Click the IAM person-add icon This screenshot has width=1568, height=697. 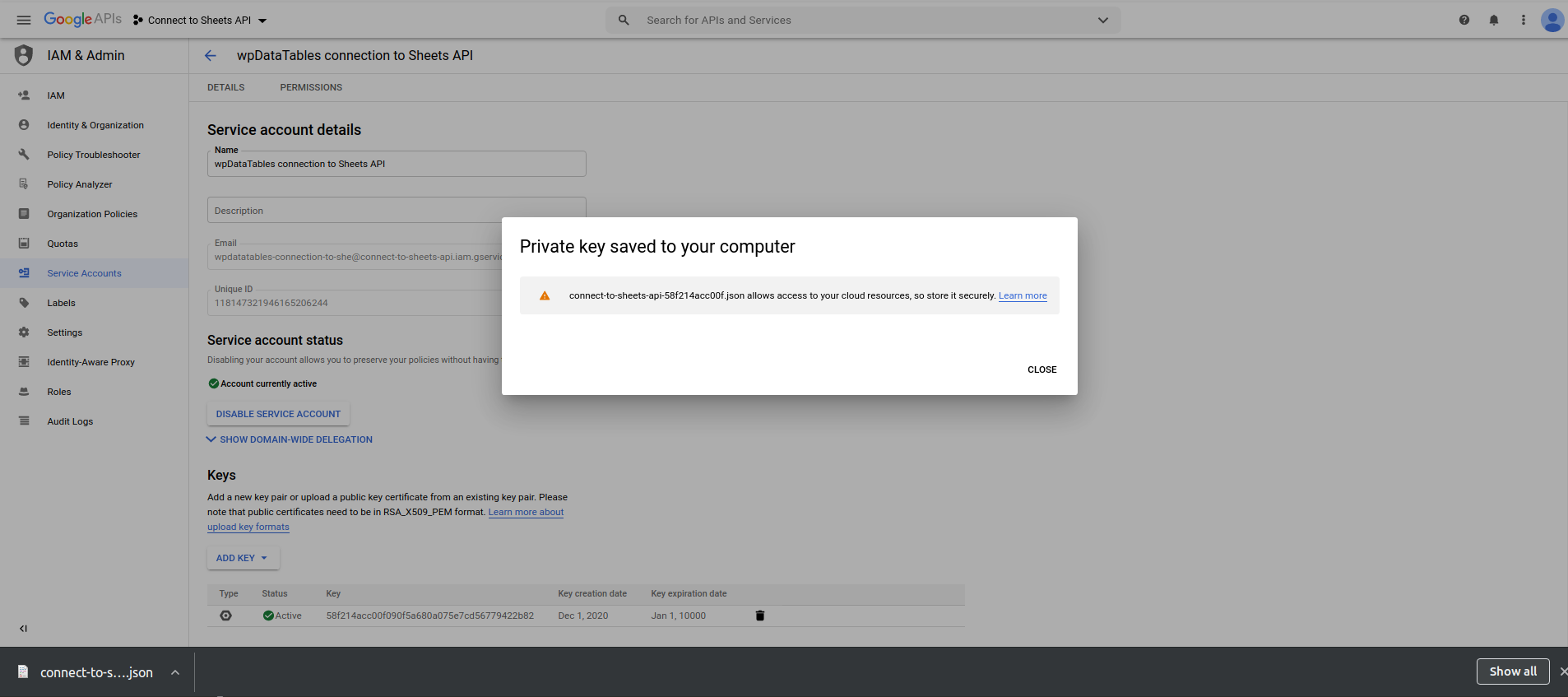click(x=24, y=95)
